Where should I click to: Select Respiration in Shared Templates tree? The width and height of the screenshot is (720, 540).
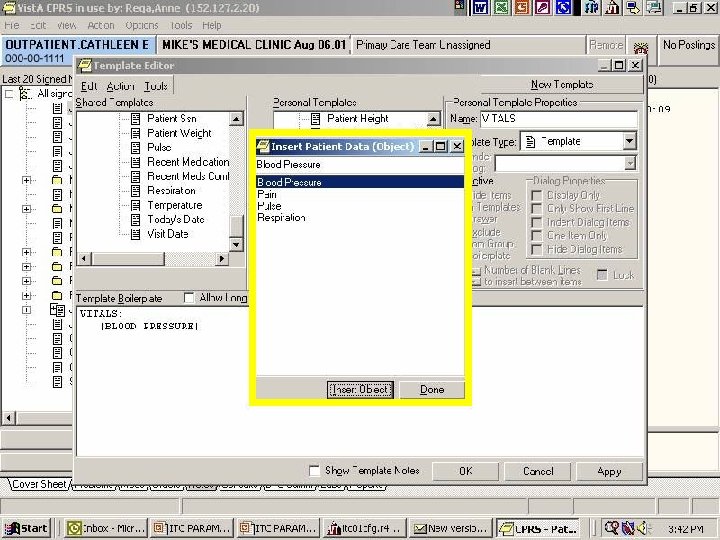171,191
